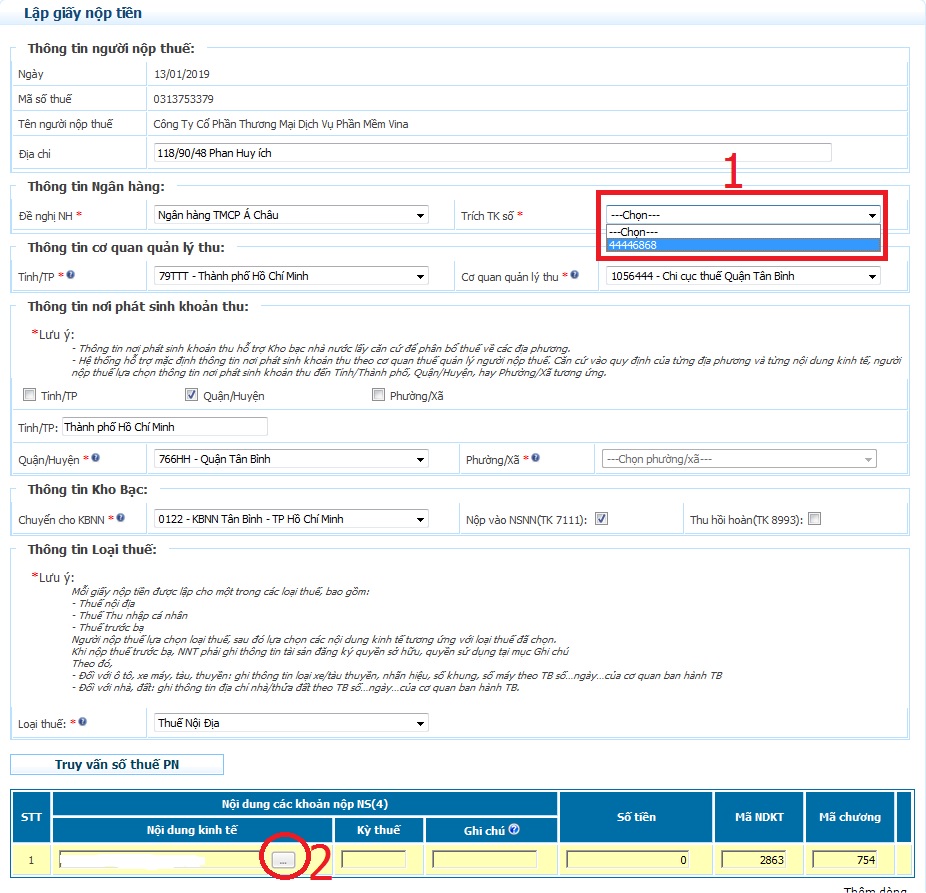
Task: Click the help icon beside Ghi chú
Action: click(514, 828)
